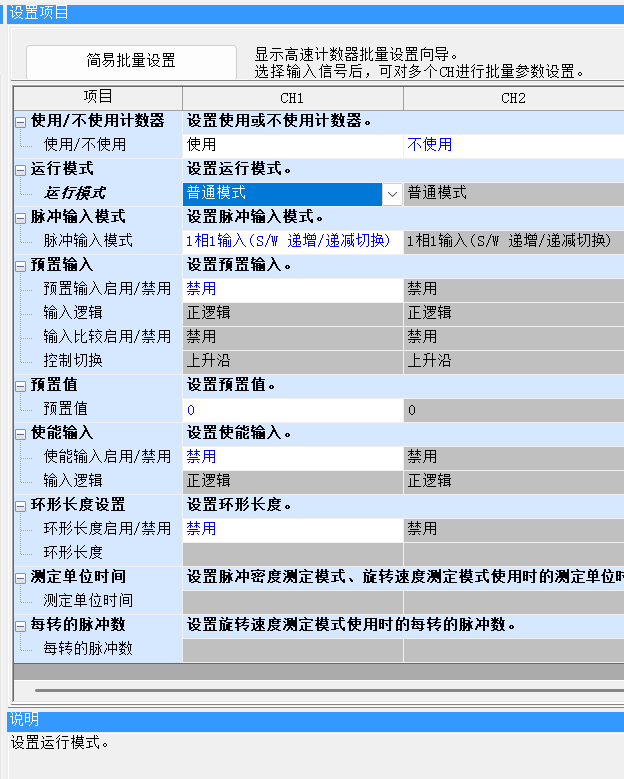Select CH2 不使用 value cell
The image size is (624, 779).
pos(512,145)
